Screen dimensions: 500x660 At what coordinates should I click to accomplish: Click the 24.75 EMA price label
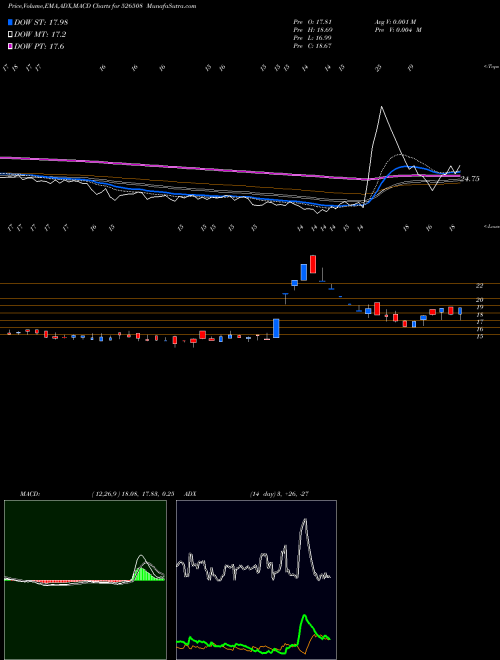click(x=470, y=179)
